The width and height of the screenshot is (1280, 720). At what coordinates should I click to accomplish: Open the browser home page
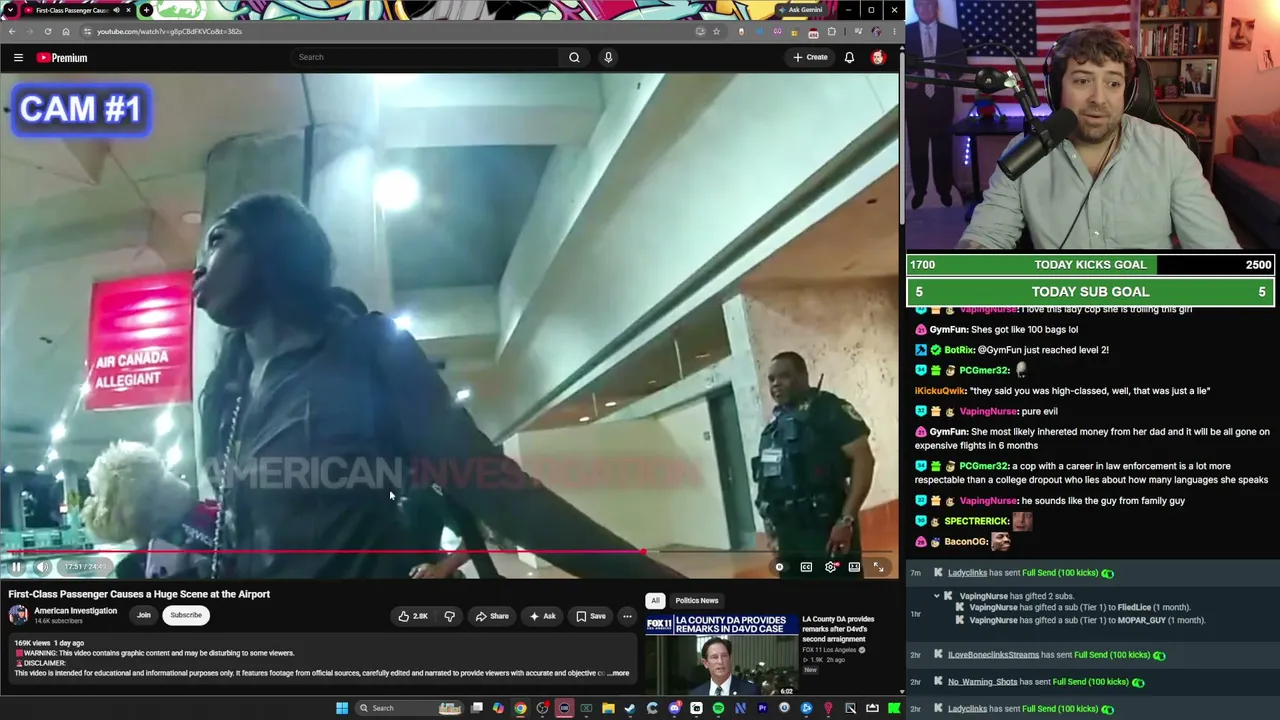(66, 31)
